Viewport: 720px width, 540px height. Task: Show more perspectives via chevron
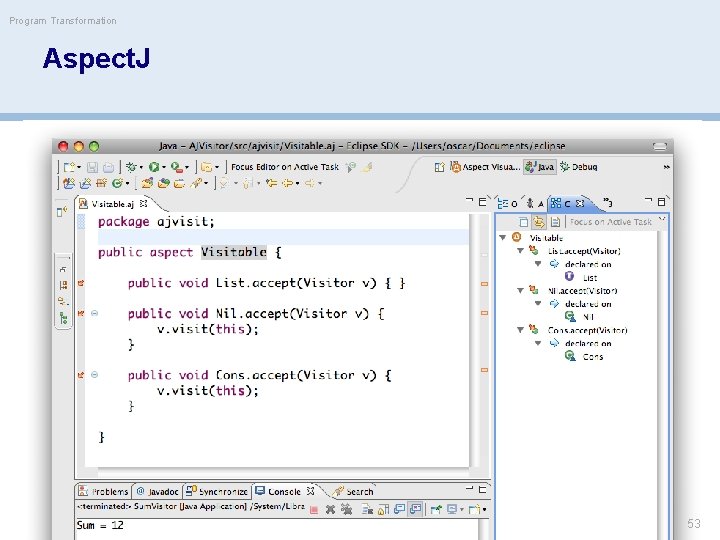pos(666,167)
